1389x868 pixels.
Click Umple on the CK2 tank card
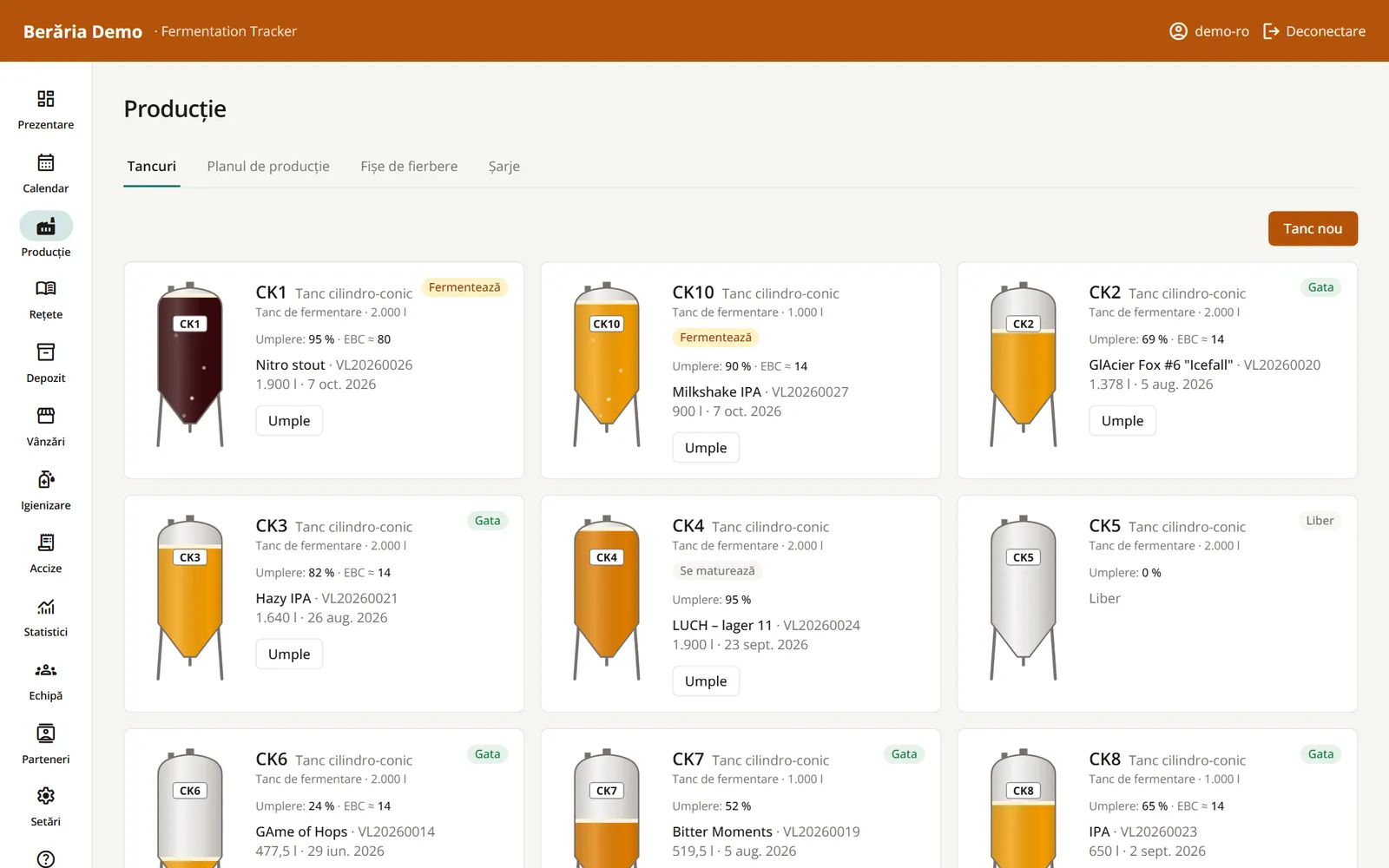pos(1122,421)
